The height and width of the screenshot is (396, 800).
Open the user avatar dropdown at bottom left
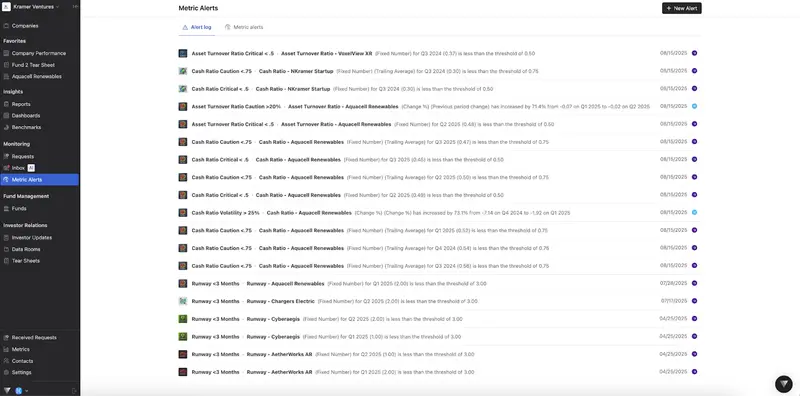click(x=21, y=391)
